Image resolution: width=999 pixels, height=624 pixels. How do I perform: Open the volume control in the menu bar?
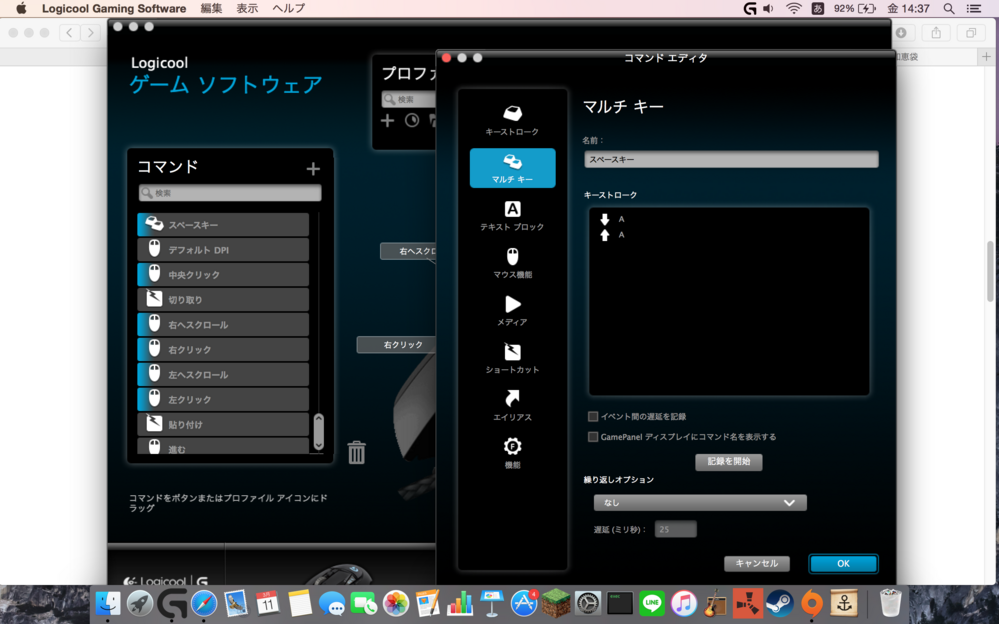click(768, 8)
